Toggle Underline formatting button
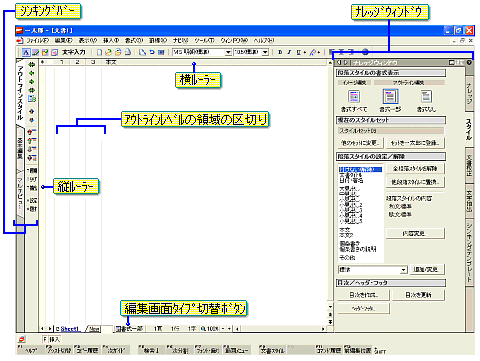This screenshot has height=361, width=480. [299, 52]
